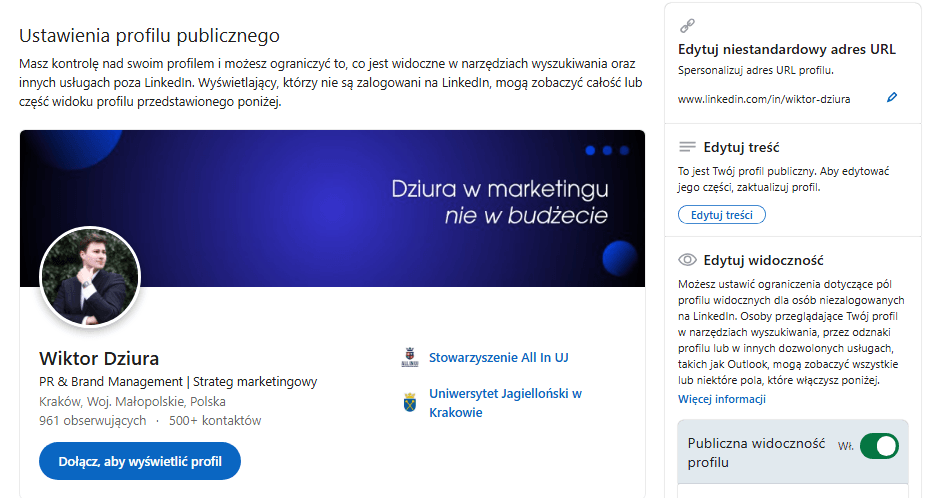
Task: Click the eye icon beside Edytuj widoczność
Action: tap(687, 260)
